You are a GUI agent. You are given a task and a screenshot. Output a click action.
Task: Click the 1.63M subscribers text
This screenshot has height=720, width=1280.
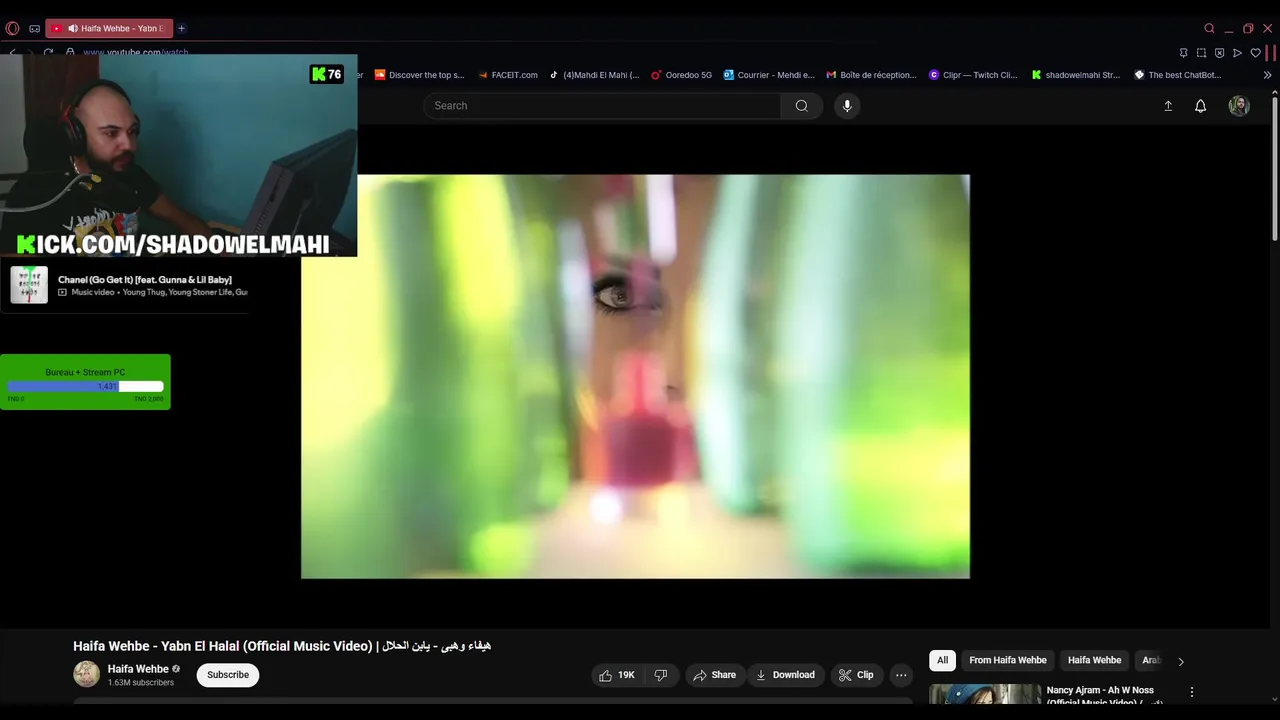141,683
